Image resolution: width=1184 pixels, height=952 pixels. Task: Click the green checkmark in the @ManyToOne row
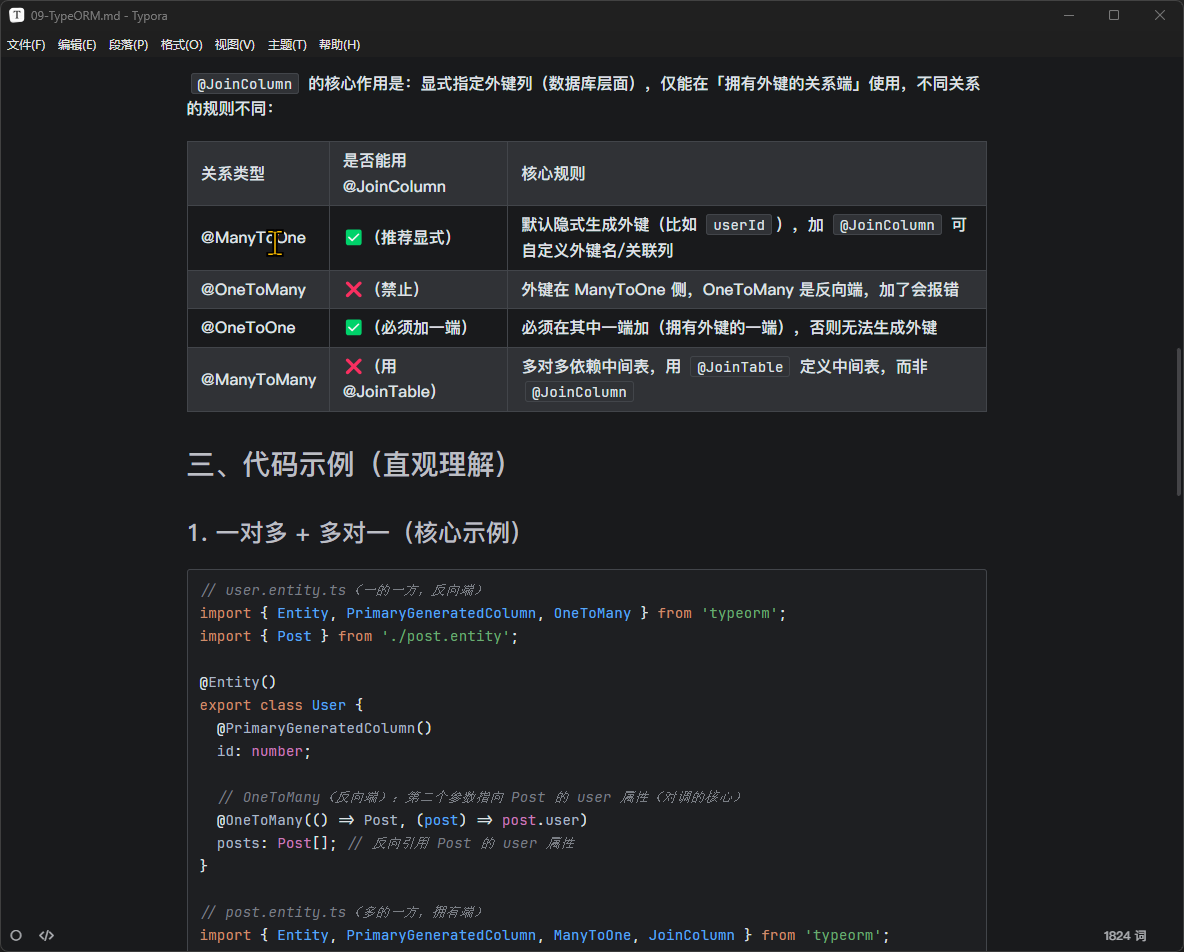353,238
